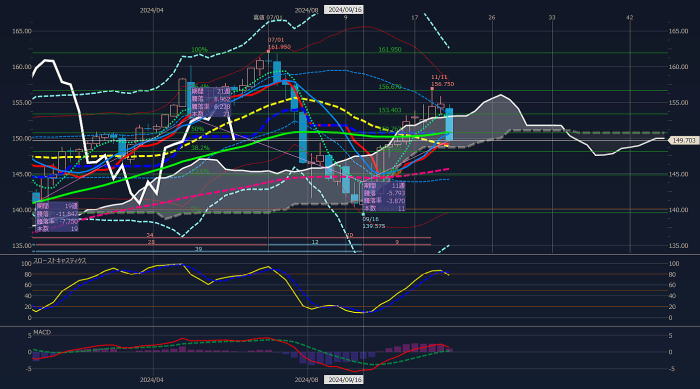Click 155.00 on the right price axis
The image size is (700, 389).
678,103
